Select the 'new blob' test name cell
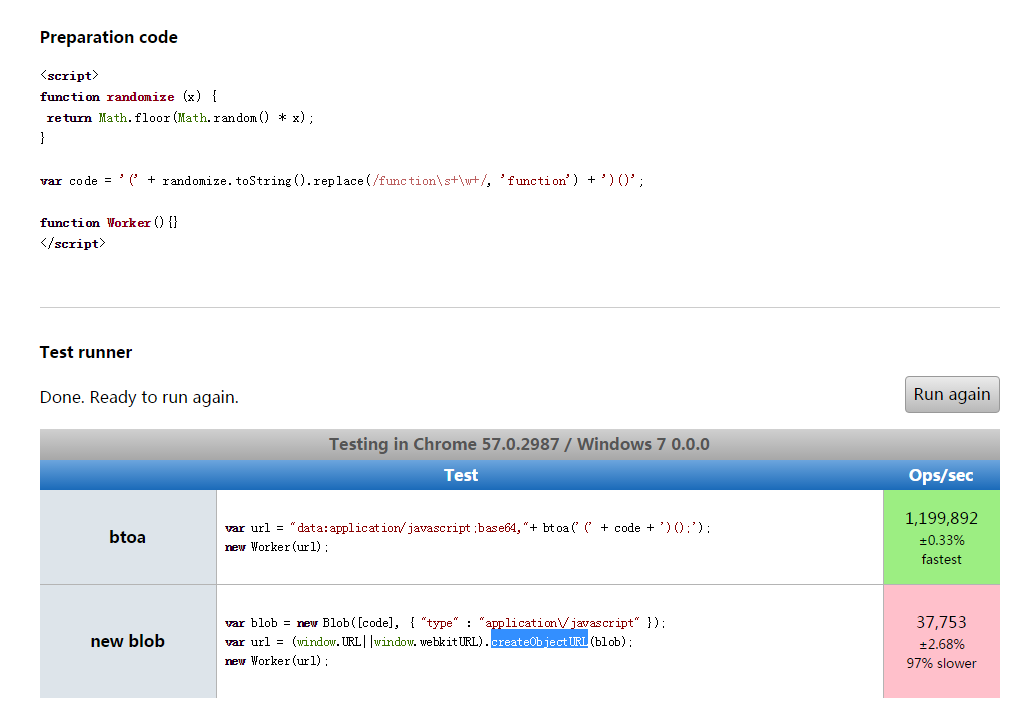Screen dimensions: 1021x726 128,641
